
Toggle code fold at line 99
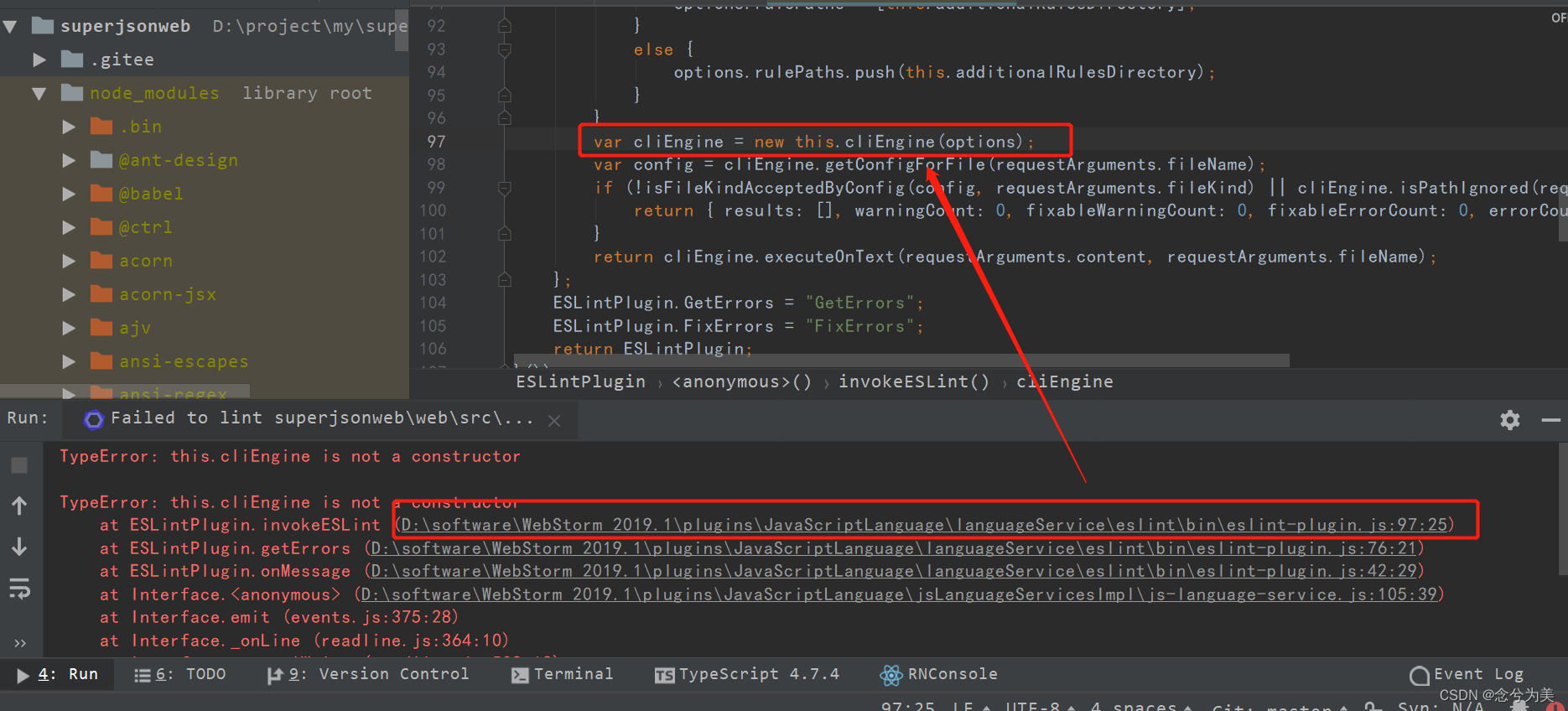505,188
